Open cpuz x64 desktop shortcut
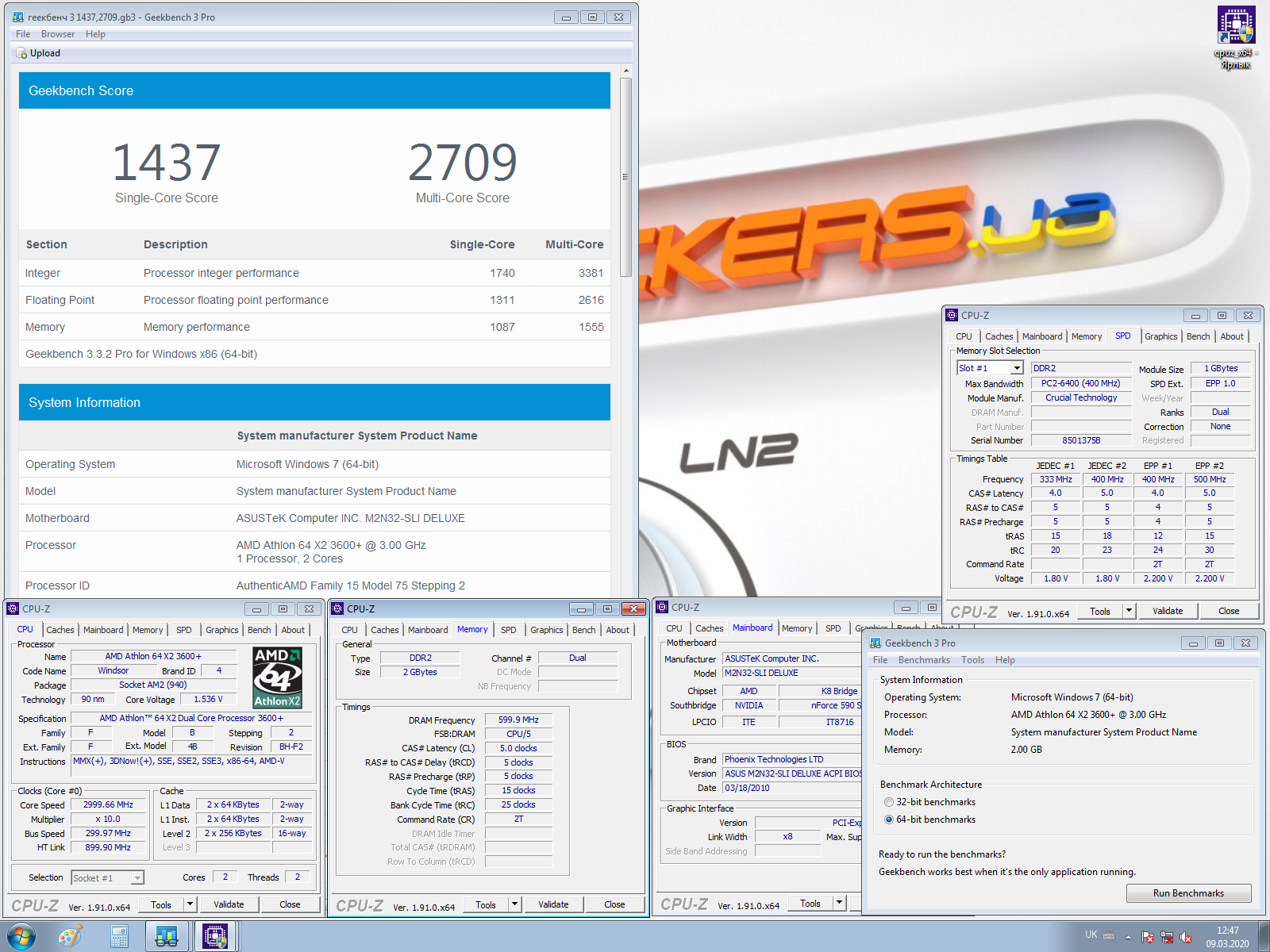This screenshot has height=952, width=1270. pos(1236,37)
